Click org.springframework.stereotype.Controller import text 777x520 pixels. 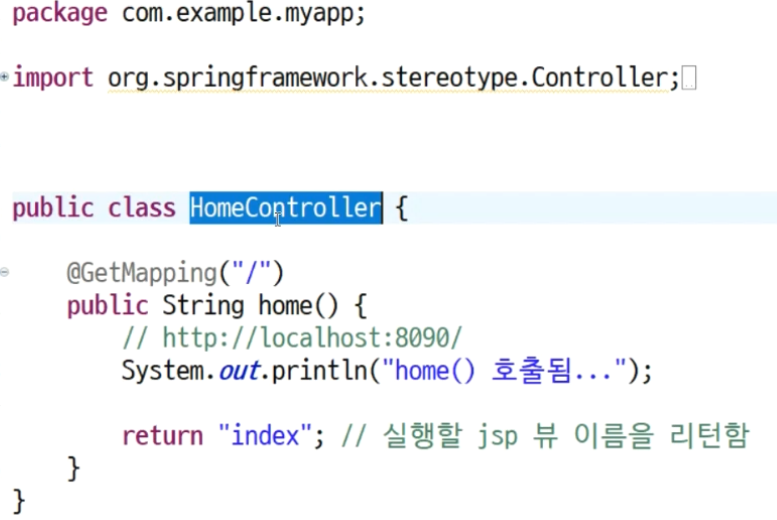pos(388,78)
